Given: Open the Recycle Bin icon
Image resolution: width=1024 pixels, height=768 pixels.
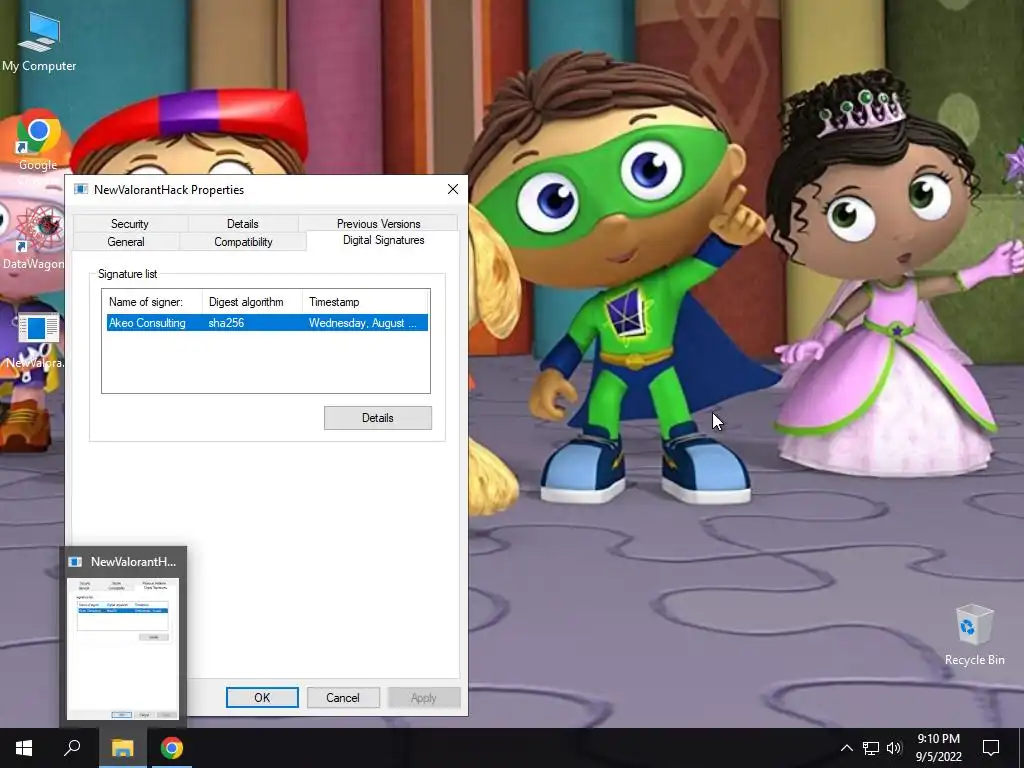Looking at the screenshot, I should pyautogui.click(x=974, y=635).
